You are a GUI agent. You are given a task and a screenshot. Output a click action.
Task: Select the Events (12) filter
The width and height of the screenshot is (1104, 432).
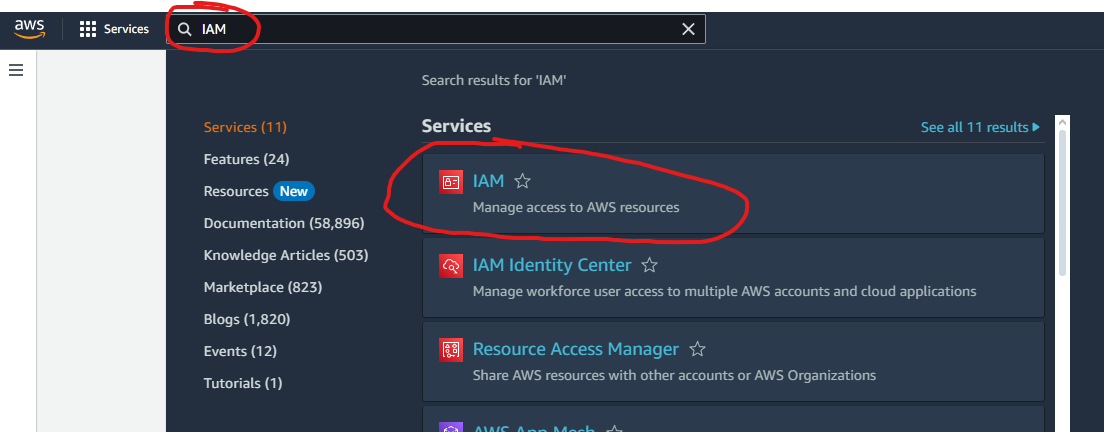pos(240,351)
